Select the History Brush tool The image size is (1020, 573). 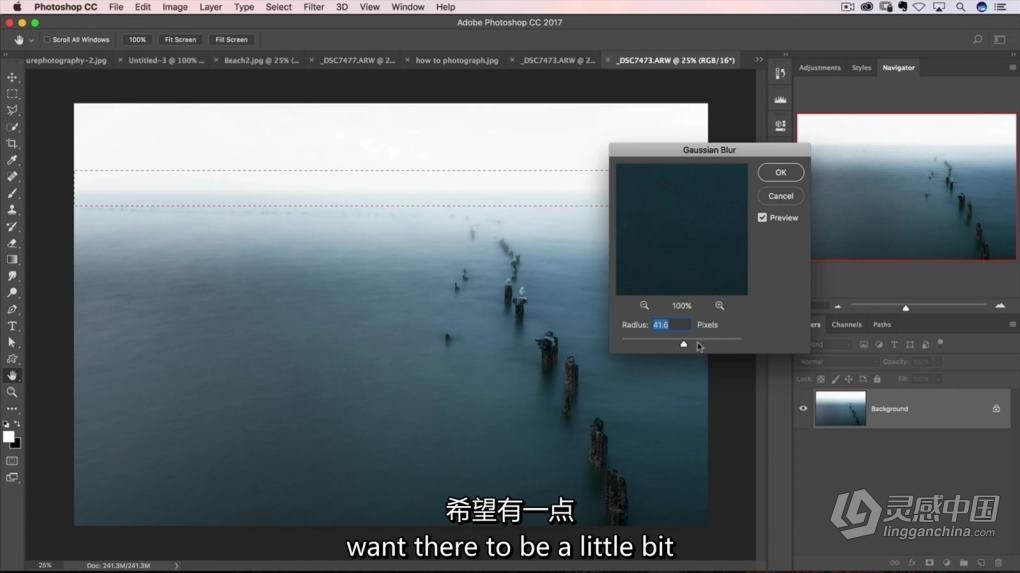[12, 226]
